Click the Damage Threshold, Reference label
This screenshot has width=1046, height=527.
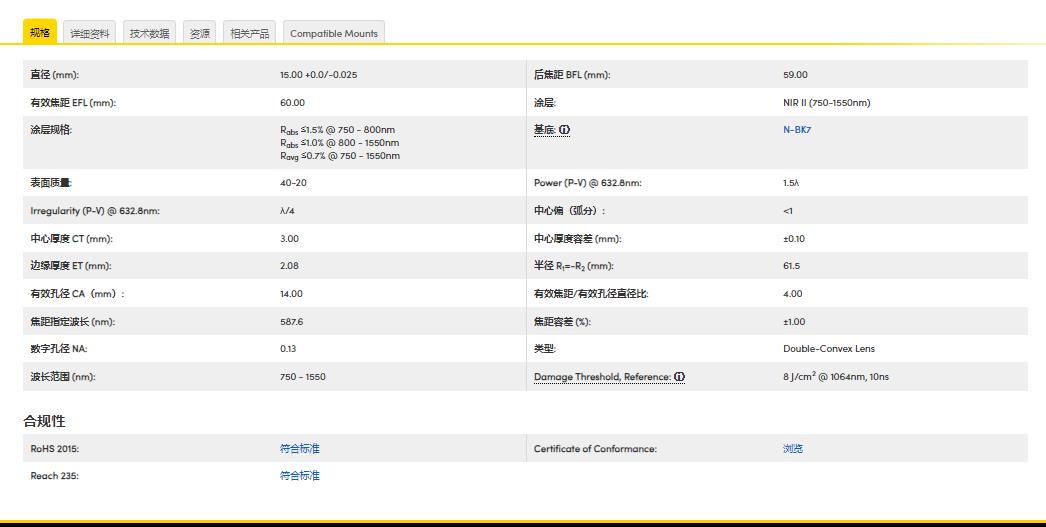coord(602,377)
